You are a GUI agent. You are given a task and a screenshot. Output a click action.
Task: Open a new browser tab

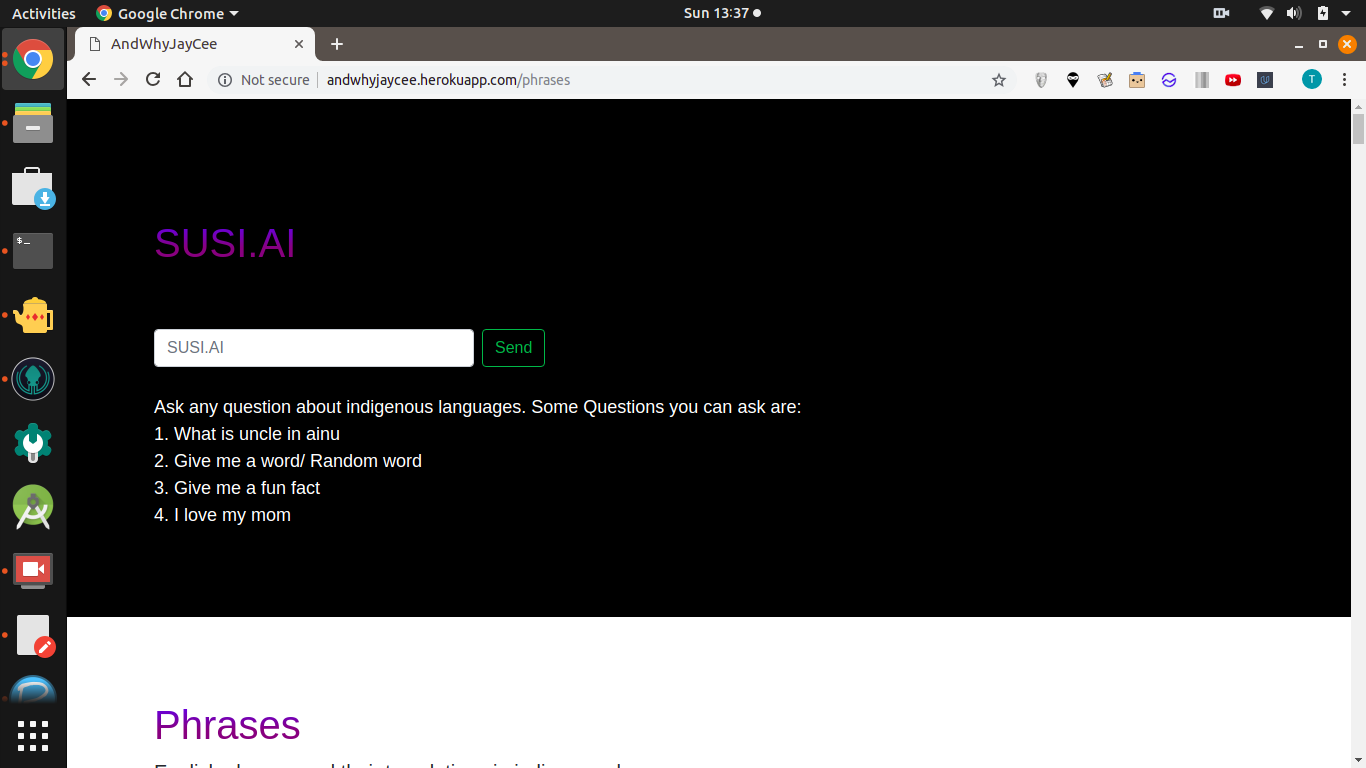pos(337,44)
